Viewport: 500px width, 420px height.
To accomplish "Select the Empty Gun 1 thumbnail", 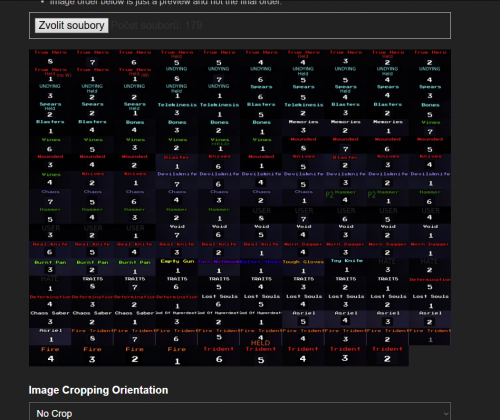I will pyautogui.click(x=177, y=267).
